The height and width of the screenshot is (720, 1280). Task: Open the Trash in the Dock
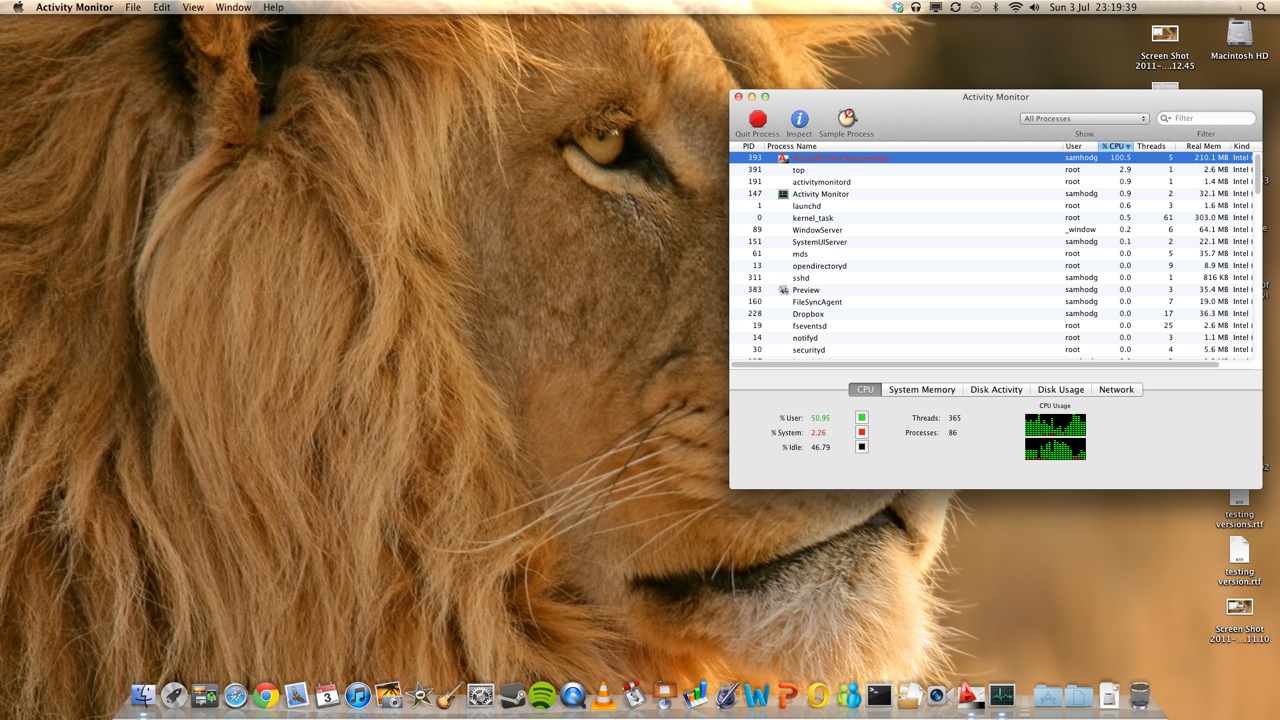coord(1140,695)
